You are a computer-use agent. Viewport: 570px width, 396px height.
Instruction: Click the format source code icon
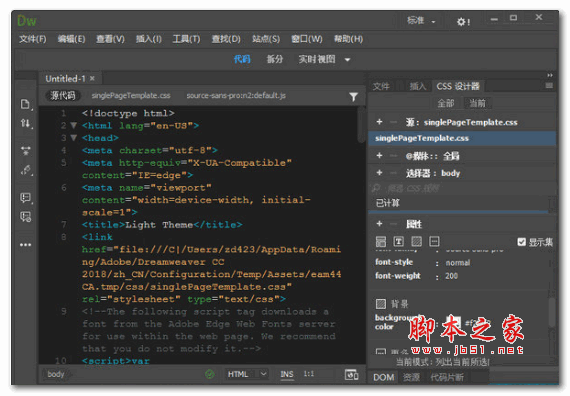click(x=26, y=170)
